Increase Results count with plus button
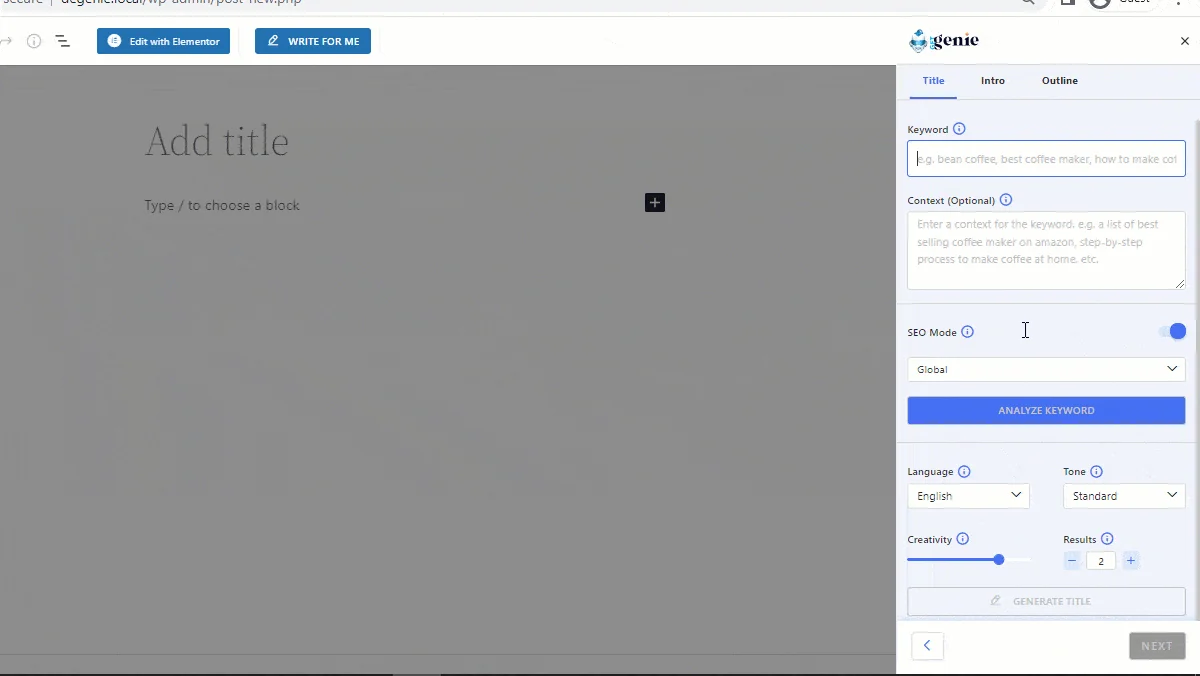The height and width of the screenshot is (676, 1200). click(1131, 561)
